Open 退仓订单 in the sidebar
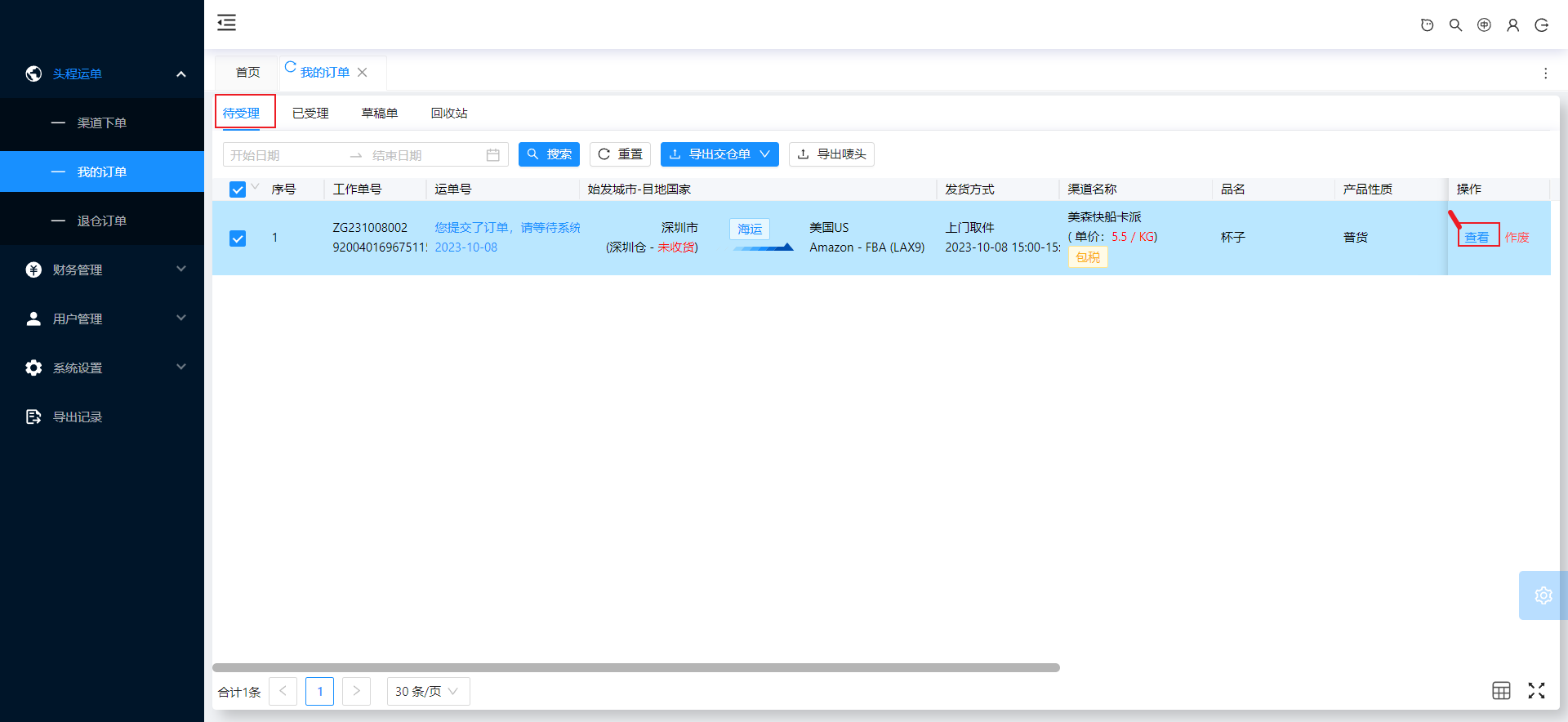Image resolution: width=1568 pixels, height=722 pixels. coord(102,221)
